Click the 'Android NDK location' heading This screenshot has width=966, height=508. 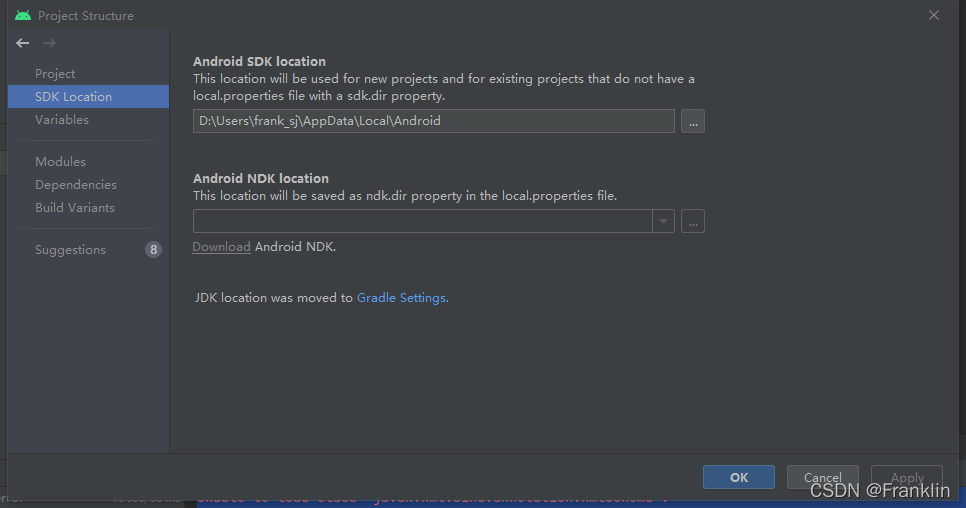pyautogui.click(x=261, y=179)
